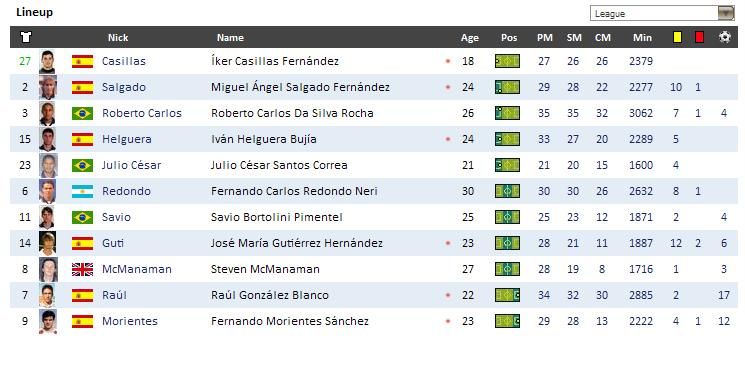Click red dot marker beside Salgado's age

click(x=448, y=87)
